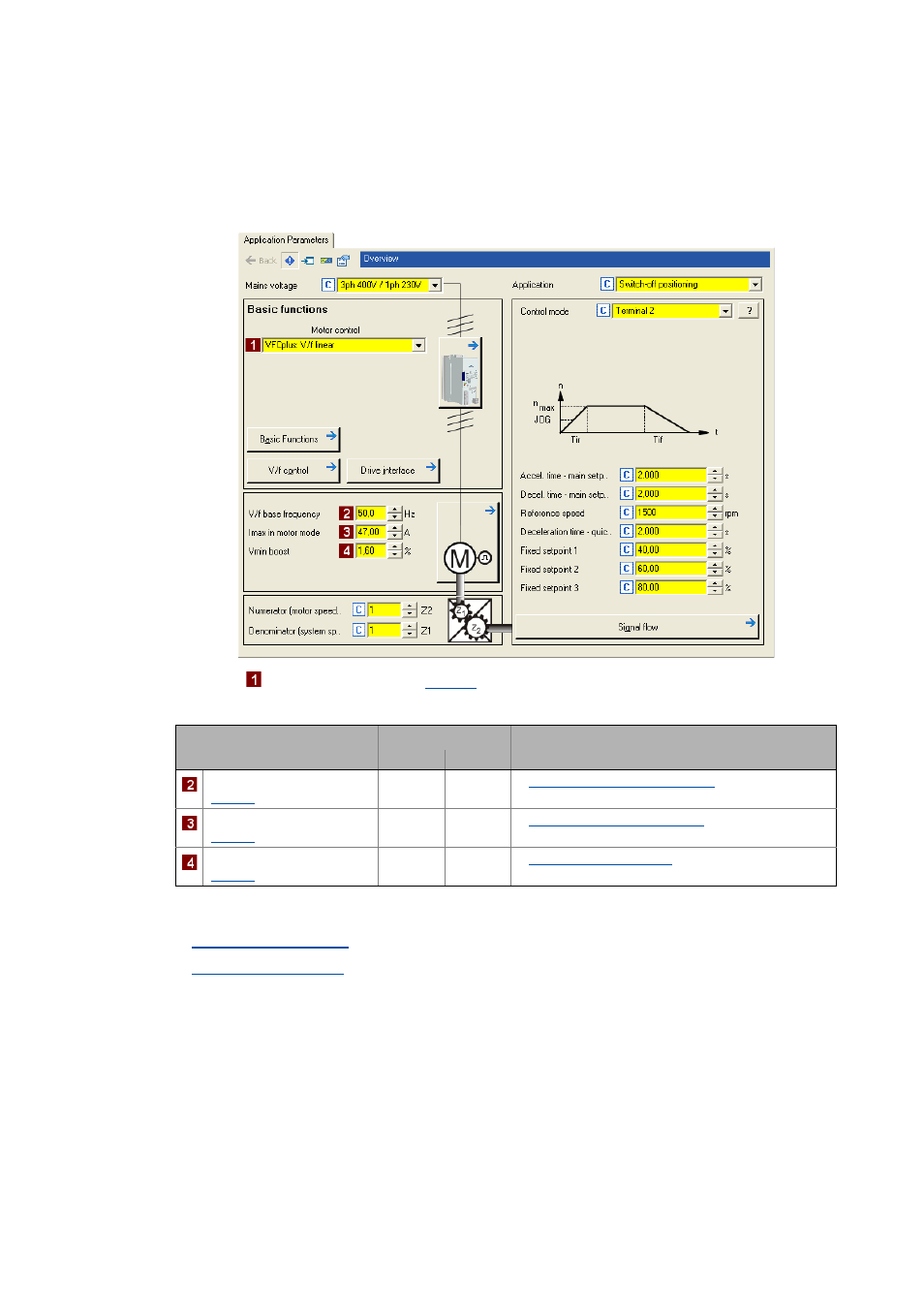Click the C icon beside Denominator

click(x=358, y=630)
